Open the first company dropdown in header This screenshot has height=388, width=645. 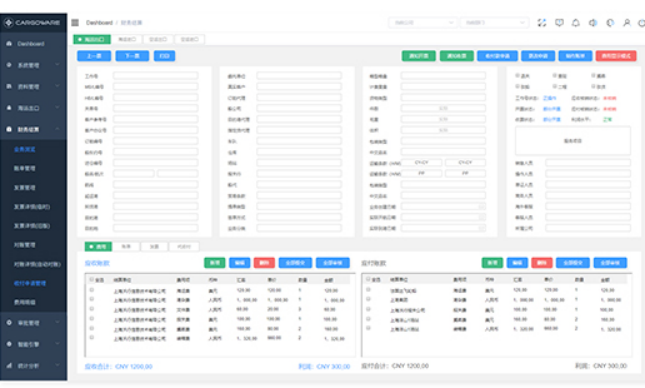(x=422, y=23)
